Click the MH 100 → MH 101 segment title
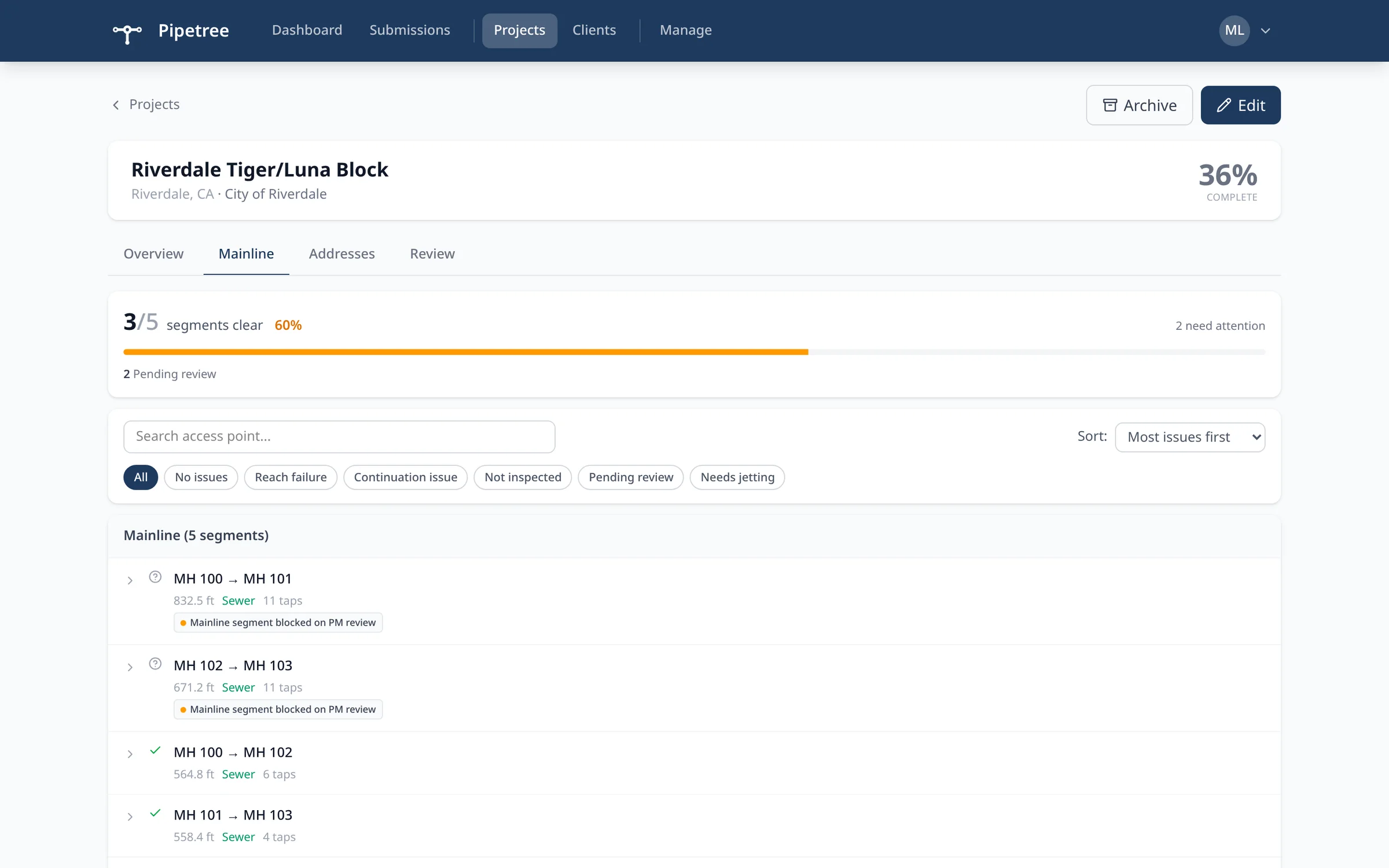 (233, 579)
